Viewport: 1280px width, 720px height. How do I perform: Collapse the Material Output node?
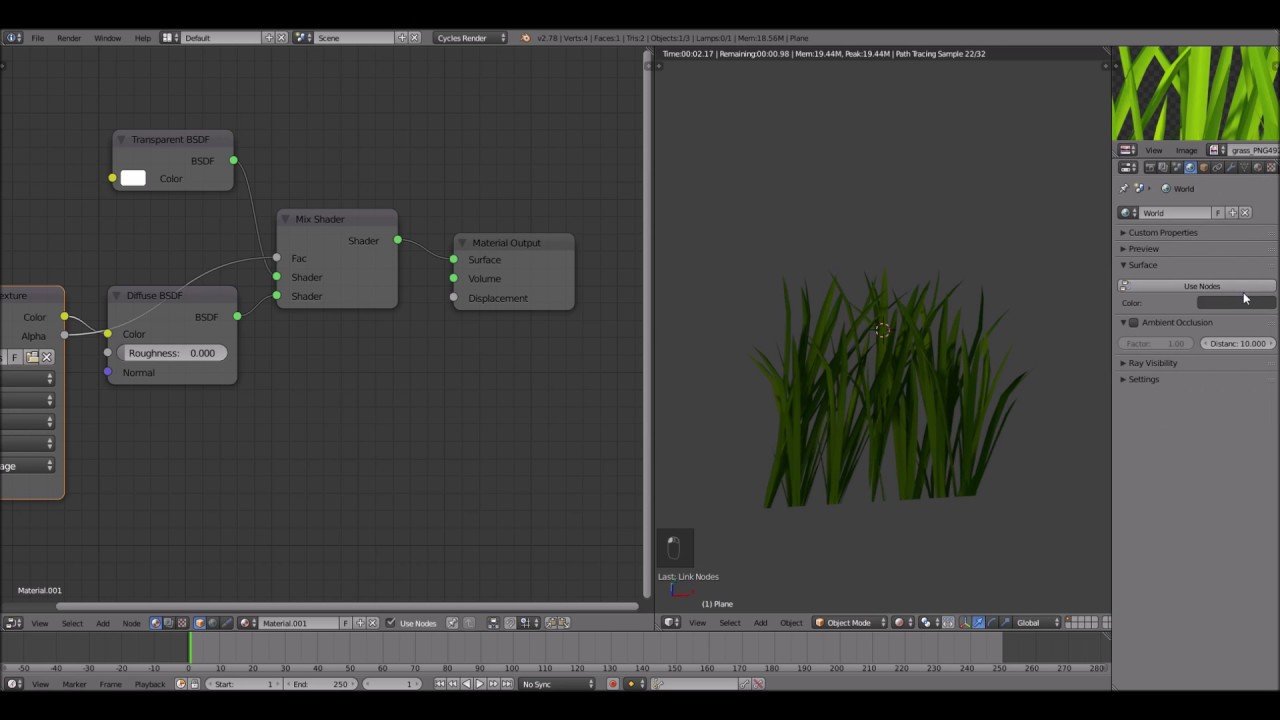[462, 243]
